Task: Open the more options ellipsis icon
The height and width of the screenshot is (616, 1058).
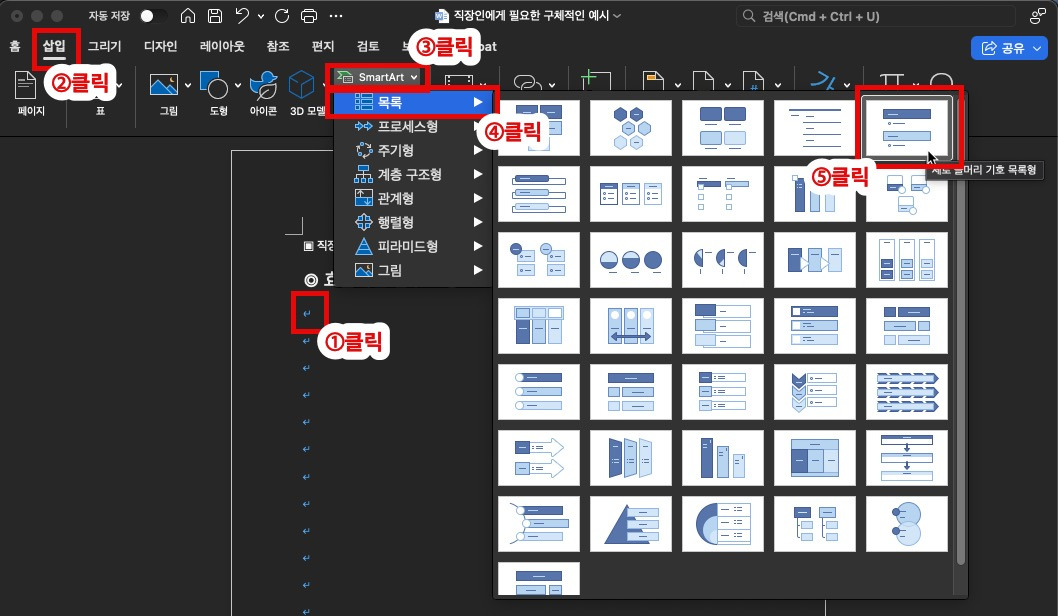Action: 336,16
